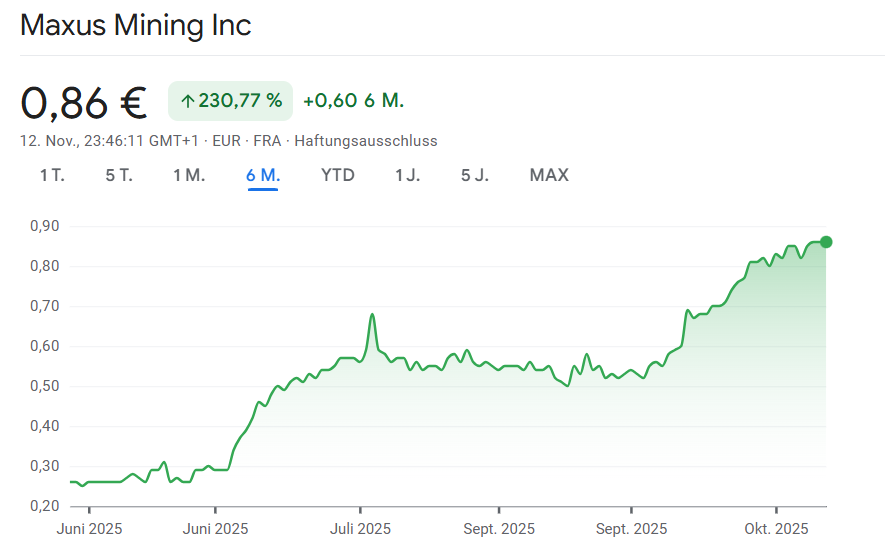Click the 230,77 % gain badge

tap(230, 101)
